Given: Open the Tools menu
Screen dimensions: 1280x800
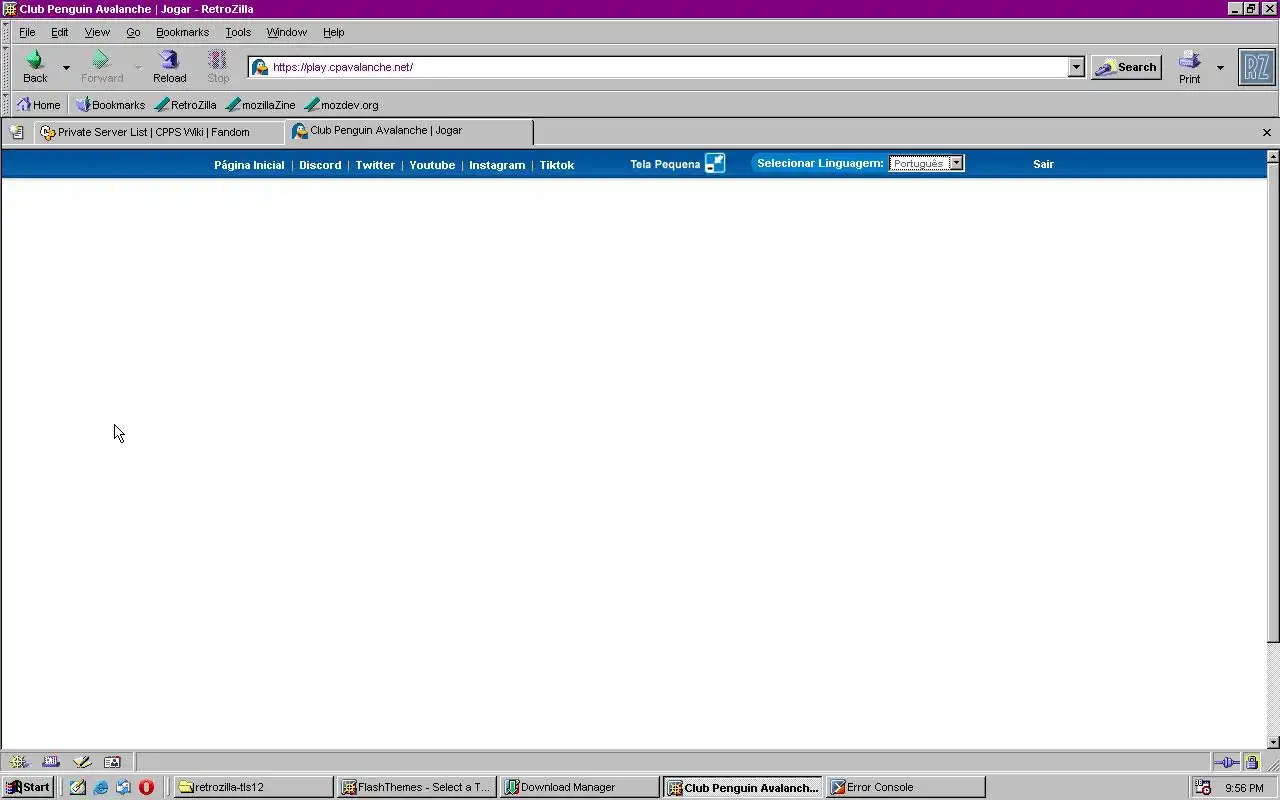Looking at the screenshot, I should coord(238,32).
